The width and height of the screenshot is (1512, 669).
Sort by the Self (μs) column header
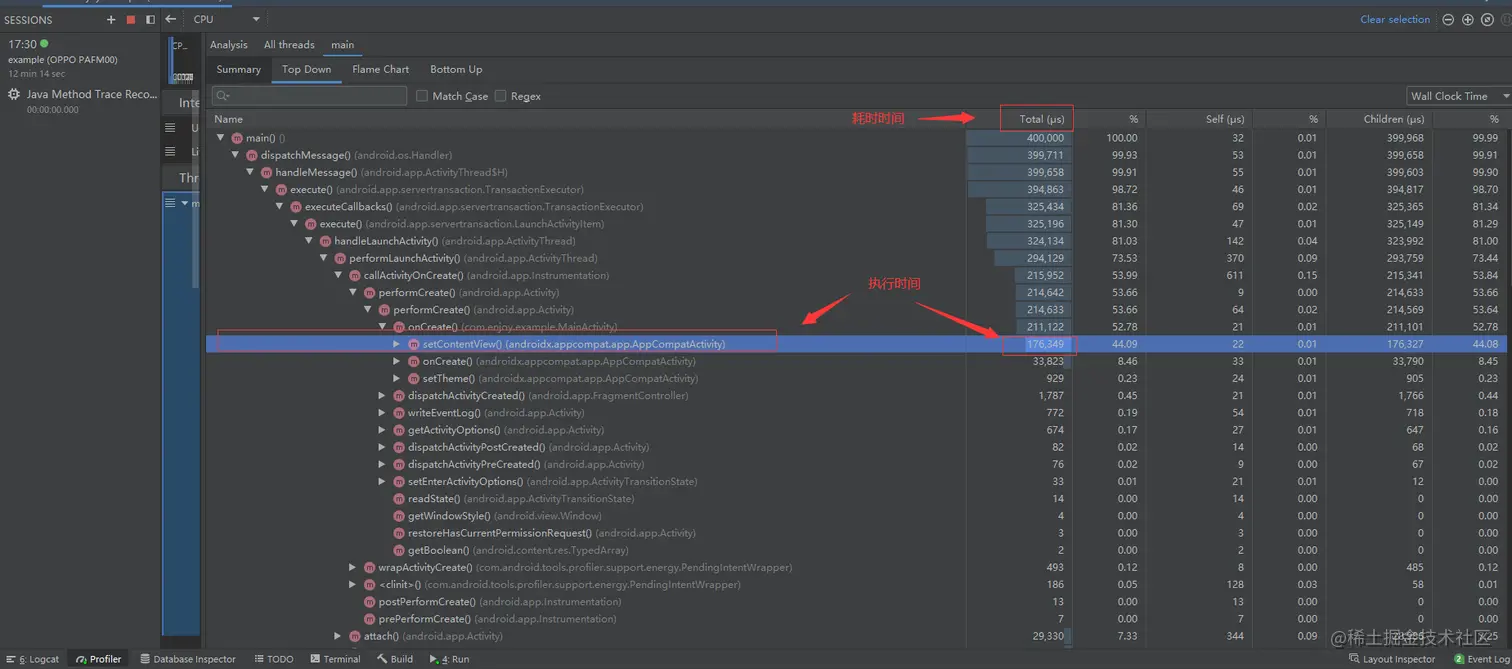(1225, 119)
